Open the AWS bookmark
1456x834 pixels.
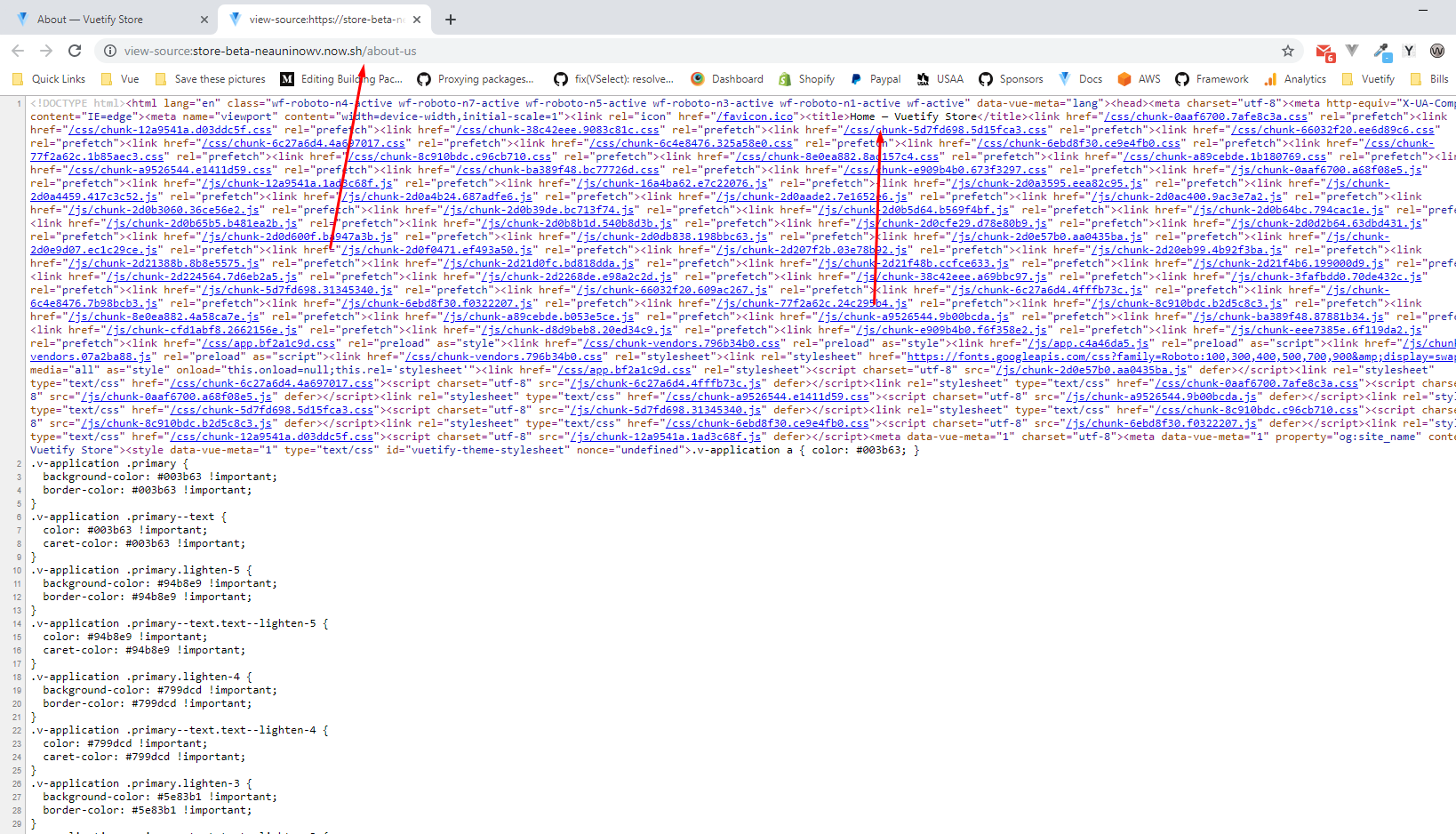[x=1139, y=79]
